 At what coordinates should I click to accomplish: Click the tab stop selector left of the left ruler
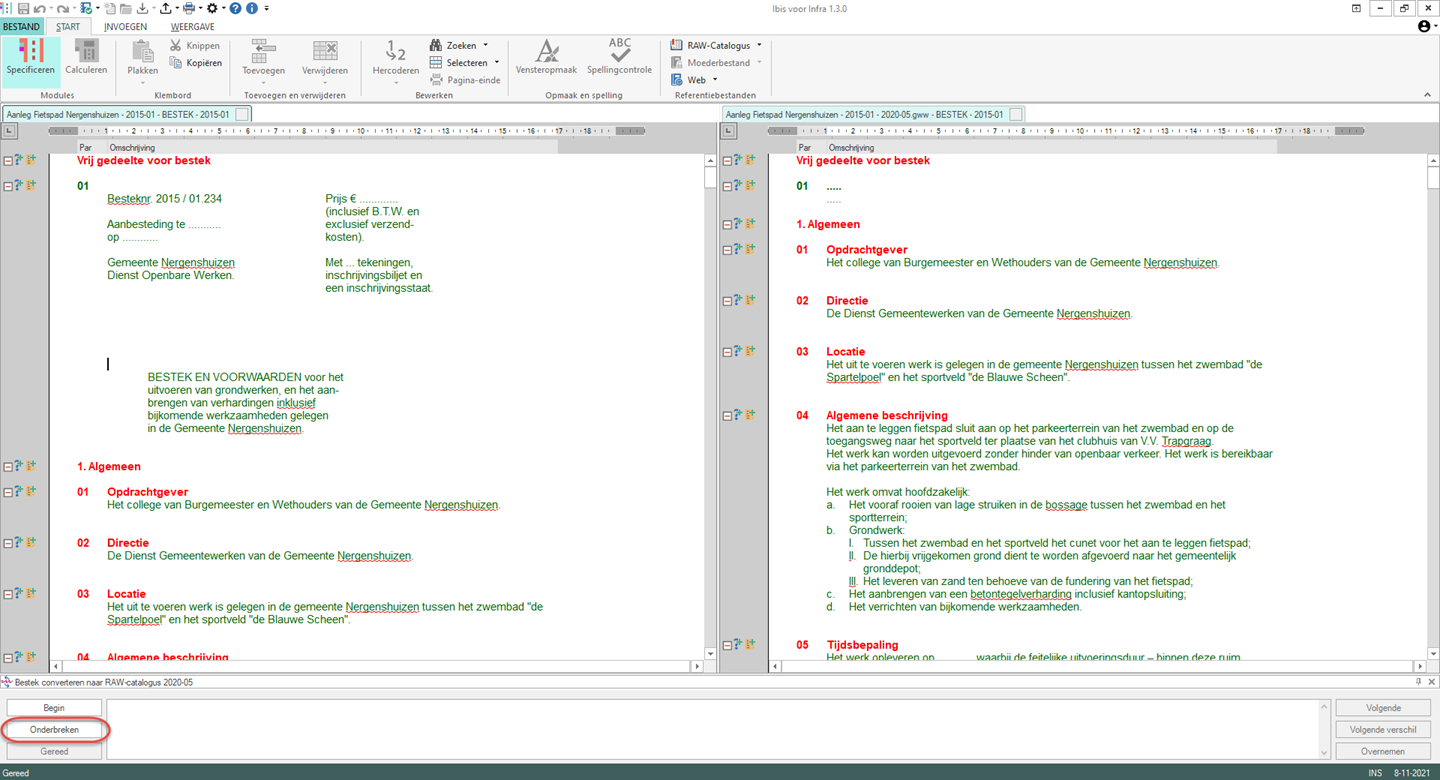11,131
